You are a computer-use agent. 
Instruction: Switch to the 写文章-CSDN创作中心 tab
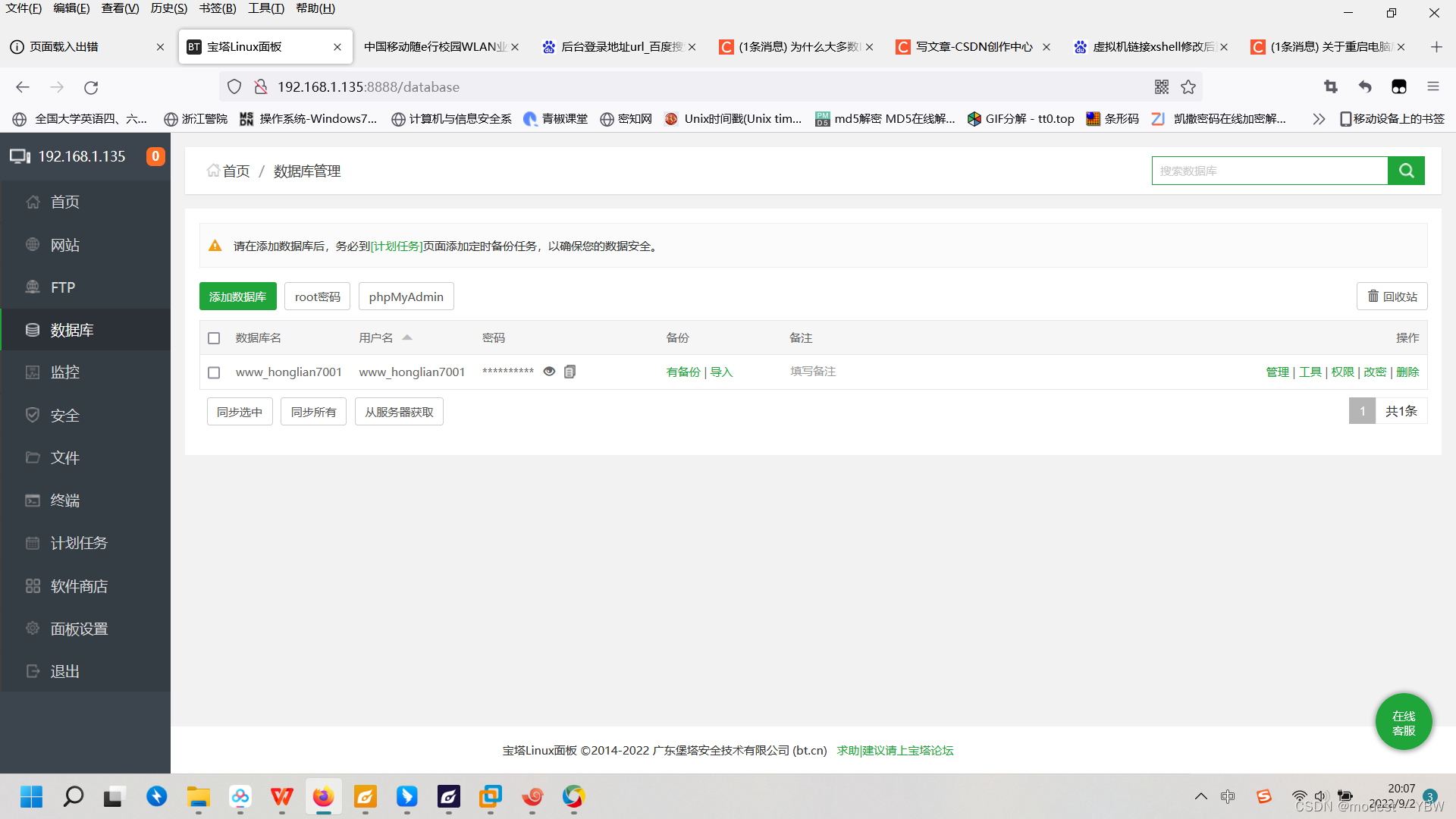[973, 47]
